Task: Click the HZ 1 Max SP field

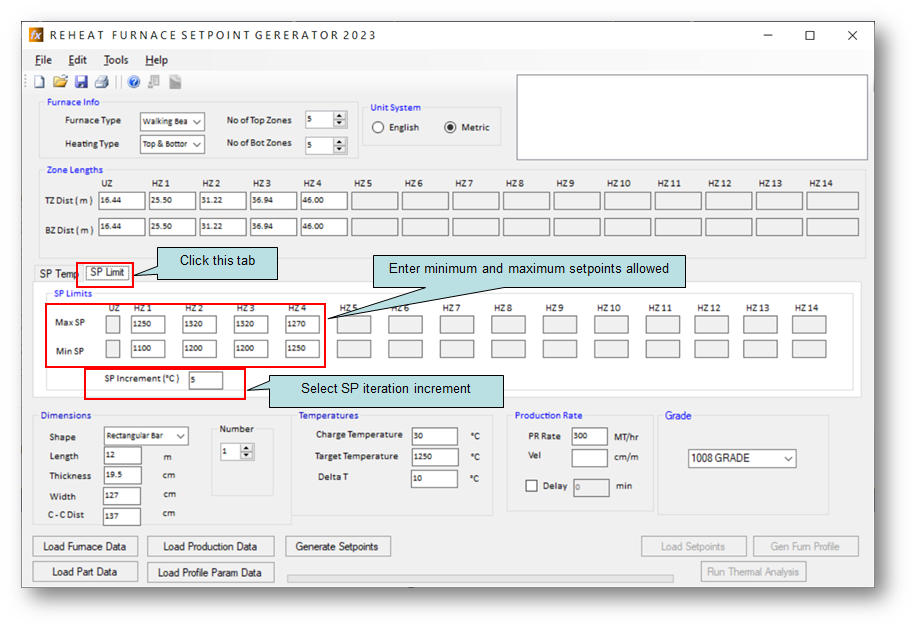Action: [x=148, y=324]
